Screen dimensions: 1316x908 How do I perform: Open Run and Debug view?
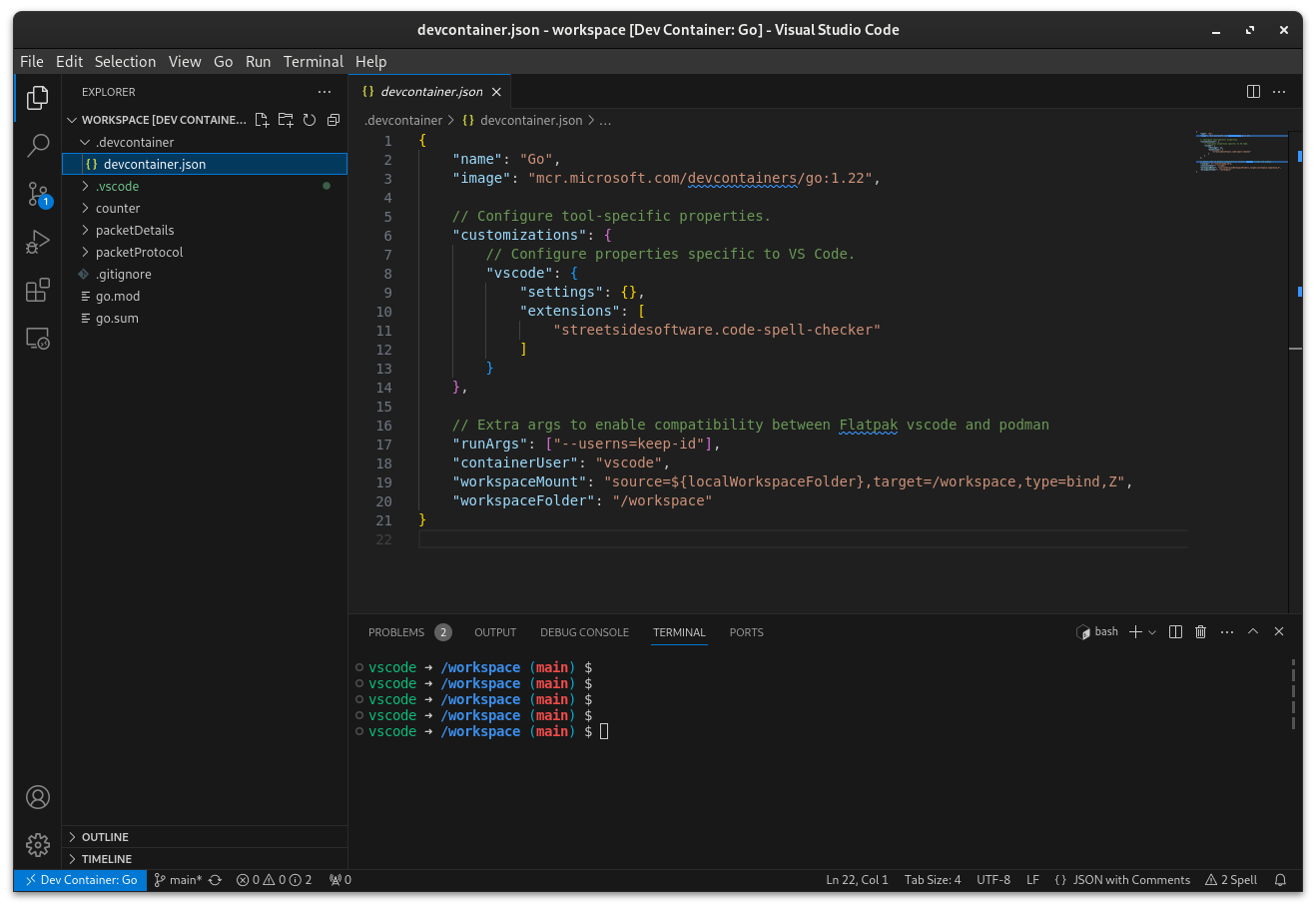click(38, 242)
